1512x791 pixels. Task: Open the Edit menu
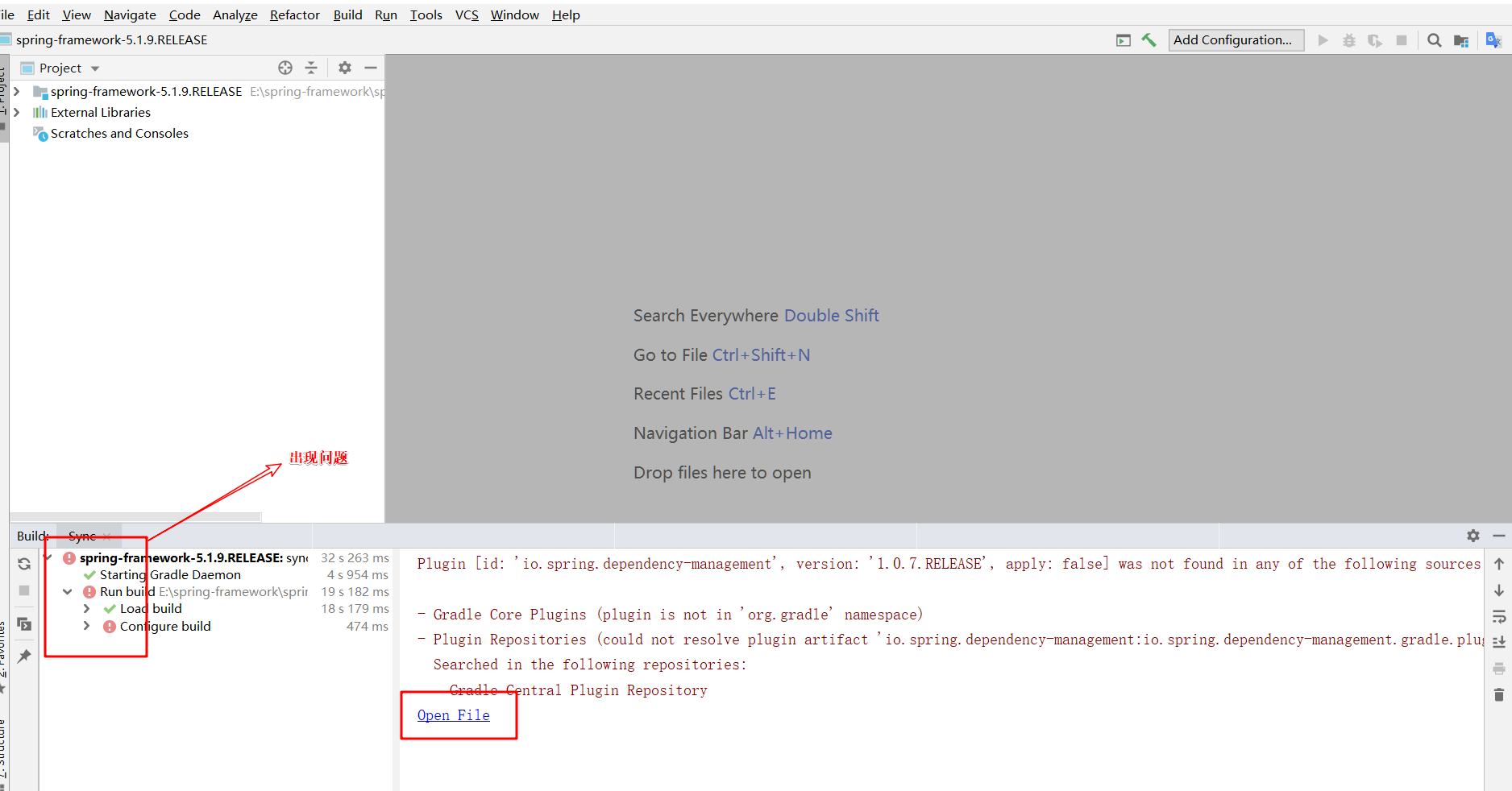pos(38,14)
